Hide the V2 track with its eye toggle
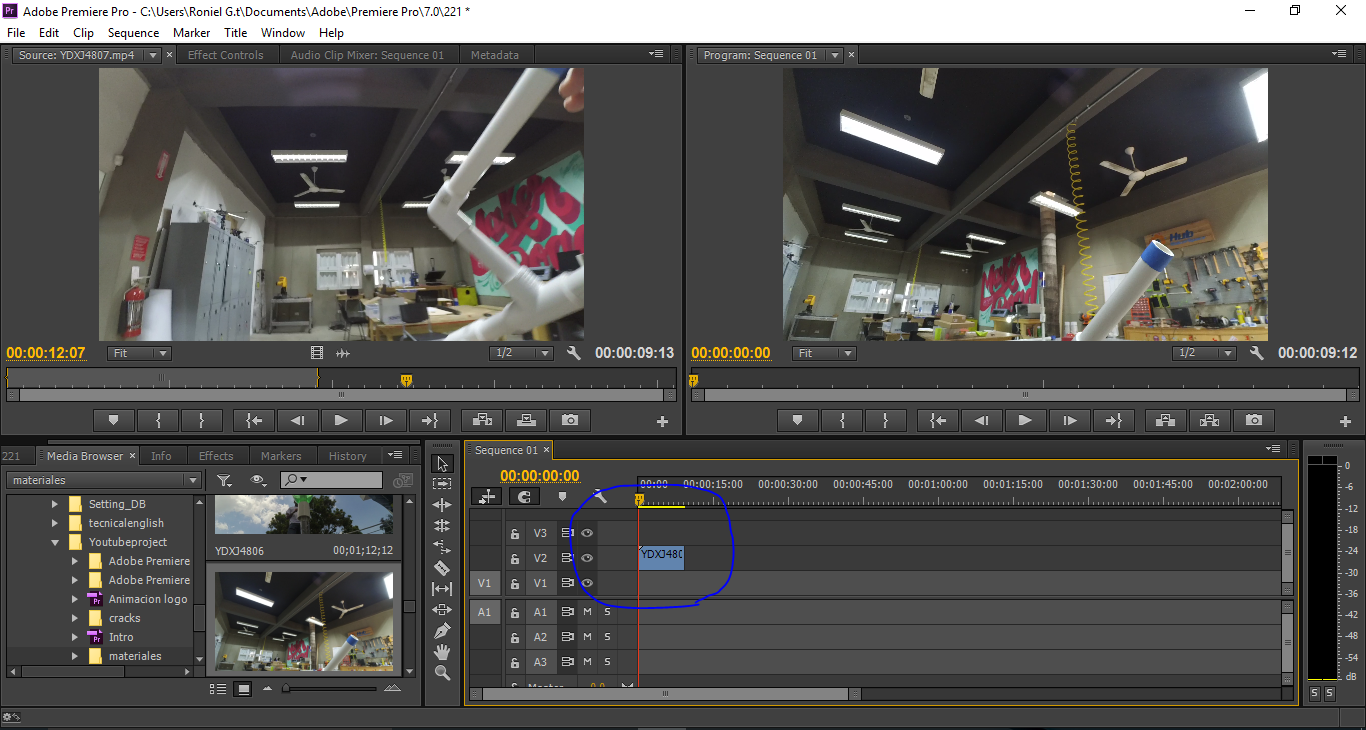1366x730 pixels. pos(587,558)
